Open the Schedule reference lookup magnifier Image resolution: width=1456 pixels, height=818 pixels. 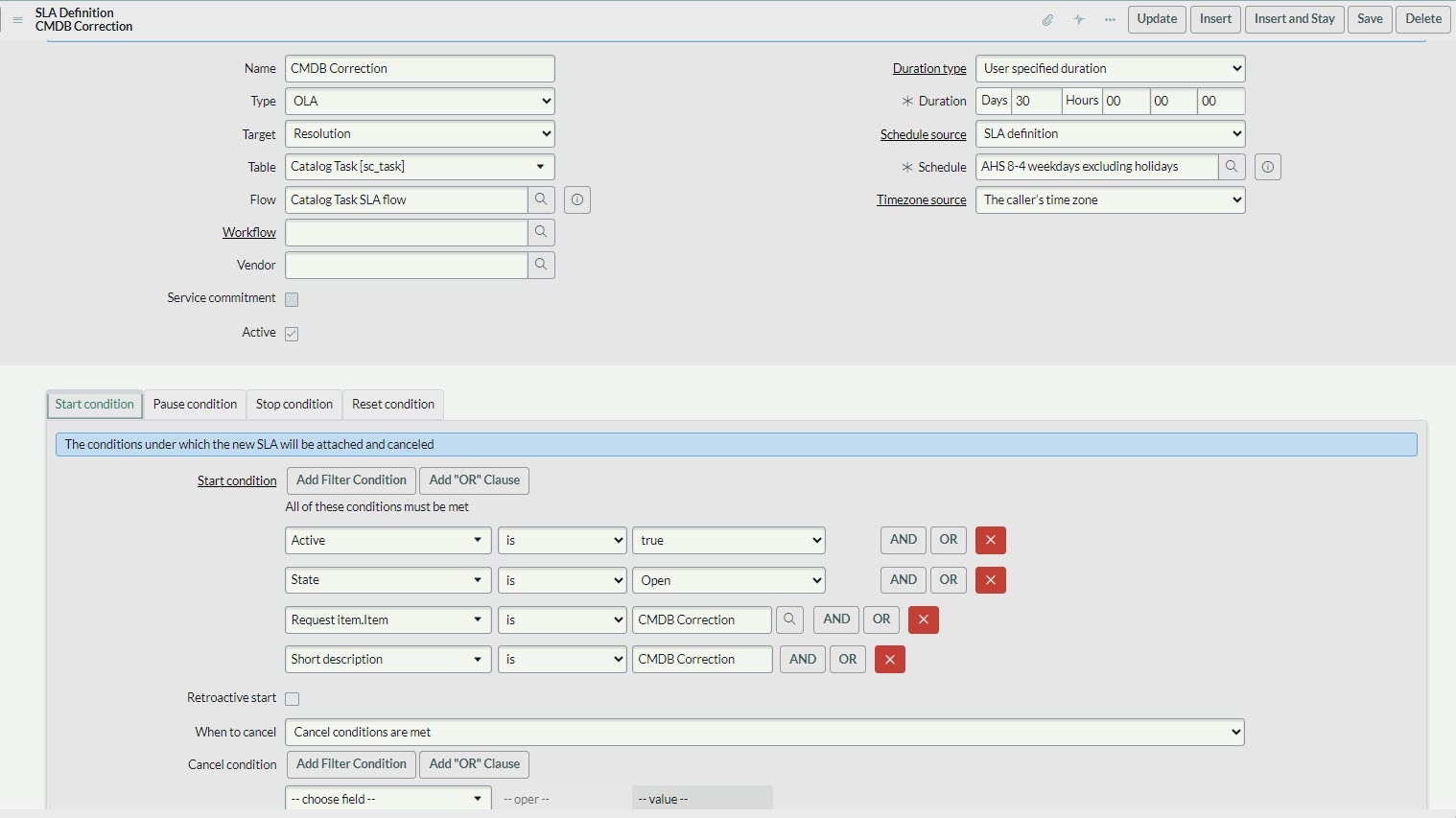tap(1232, 166)
